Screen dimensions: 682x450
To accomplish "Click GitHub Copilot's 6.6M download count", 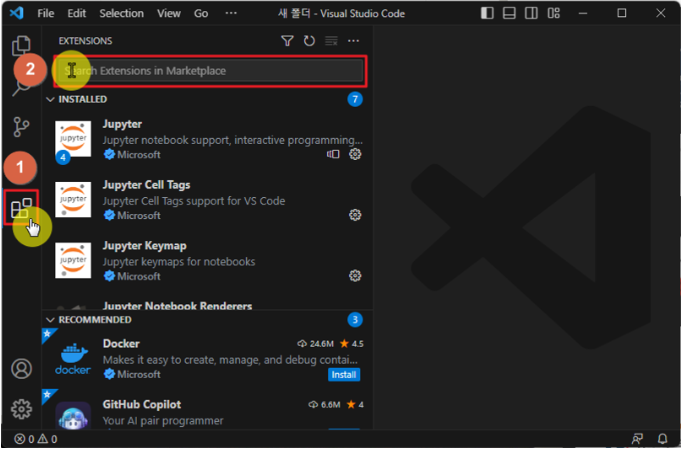I will tap(325, 405).
